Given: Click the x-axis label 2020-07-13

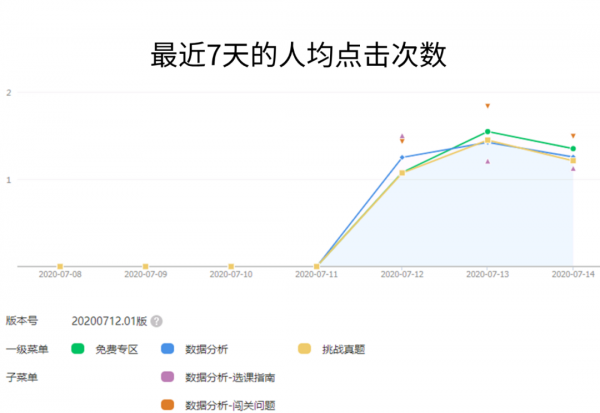Looking at the screenshot, I should 488,274.
